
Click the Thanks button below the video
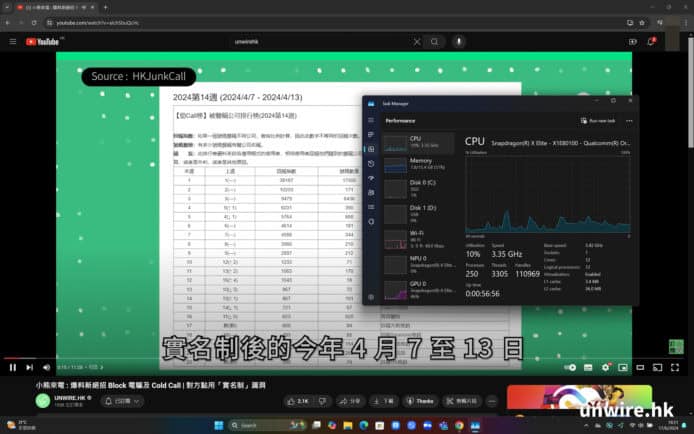tap(420, 400)
